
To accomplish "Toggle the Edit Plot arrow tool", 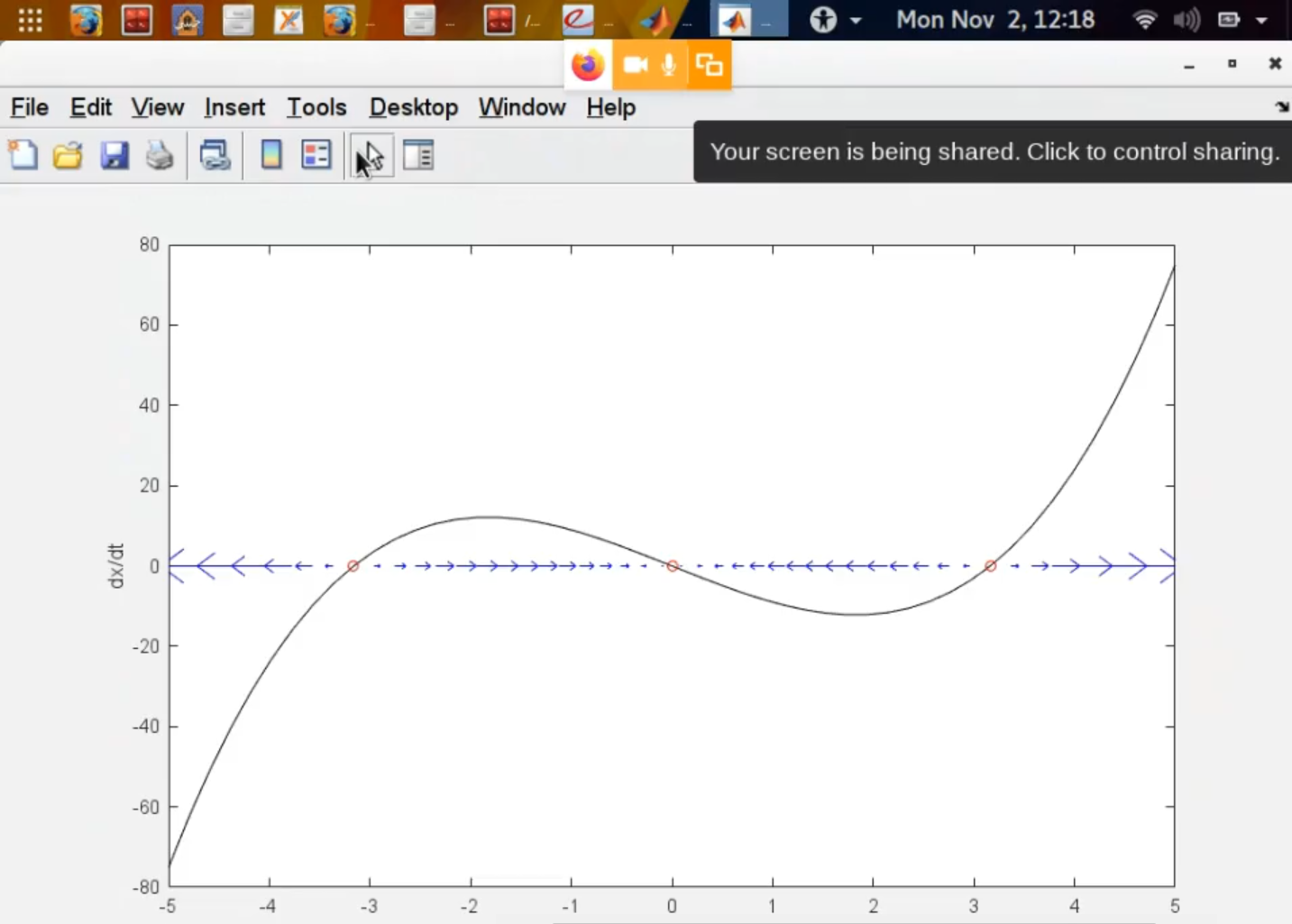I will click(371, 155).
